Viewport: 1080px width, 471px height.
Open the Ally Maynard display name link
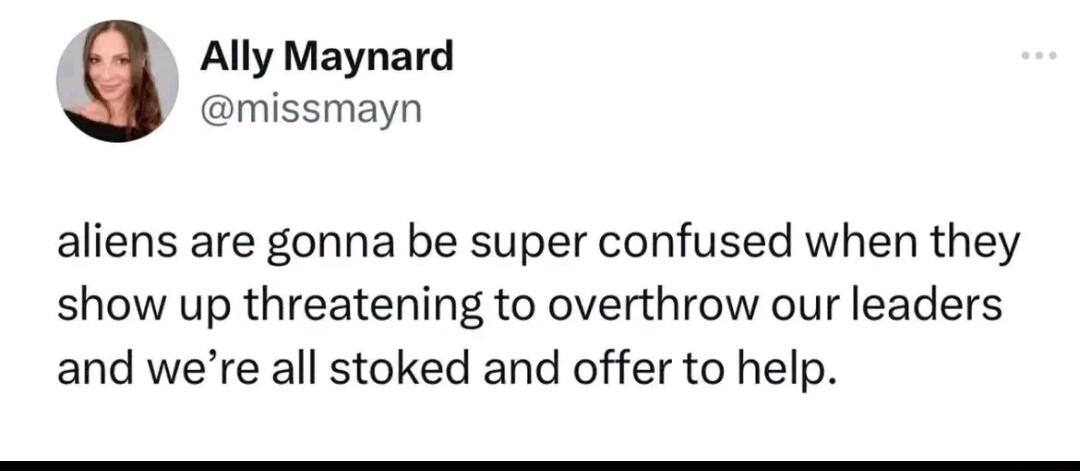326,57
